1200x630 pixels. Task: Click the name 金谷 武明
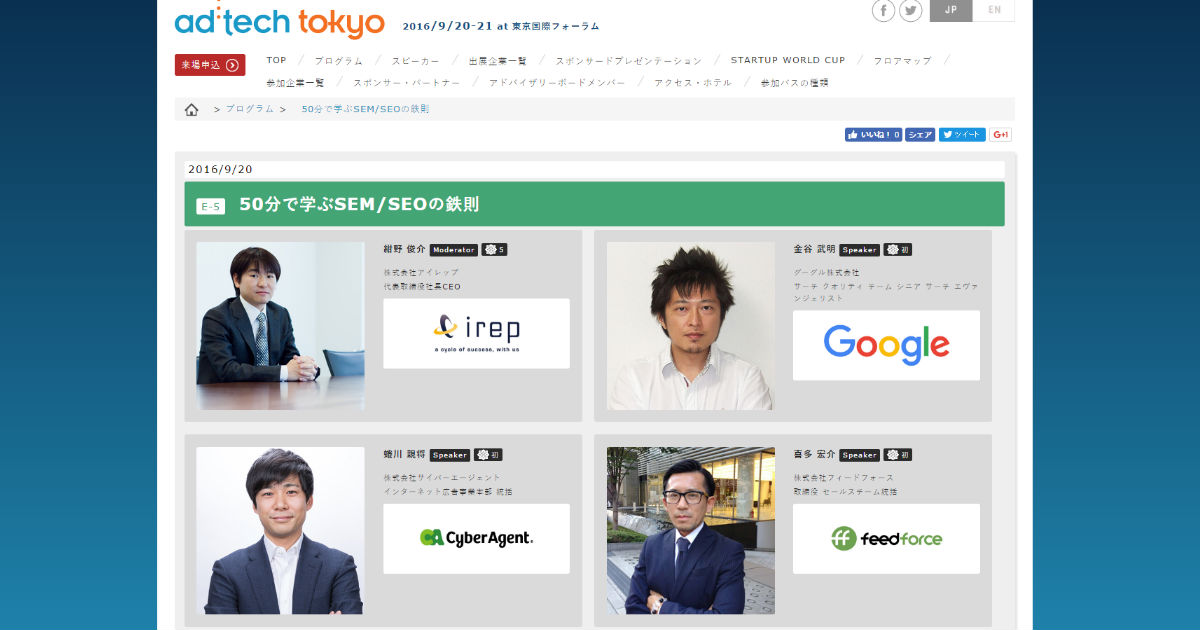click(814, 250)
